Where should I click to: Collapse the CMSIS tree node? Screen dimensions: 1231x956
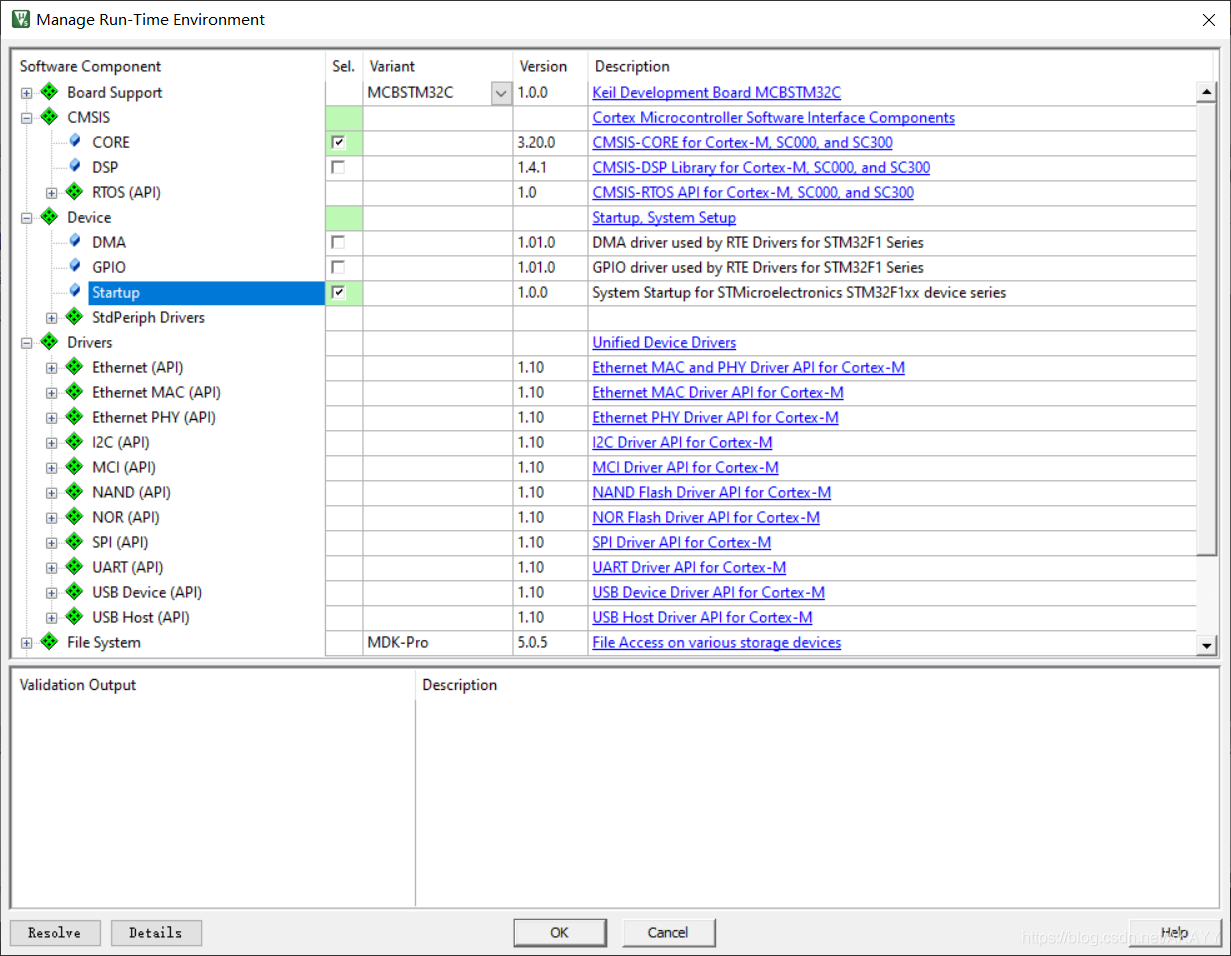27,118
